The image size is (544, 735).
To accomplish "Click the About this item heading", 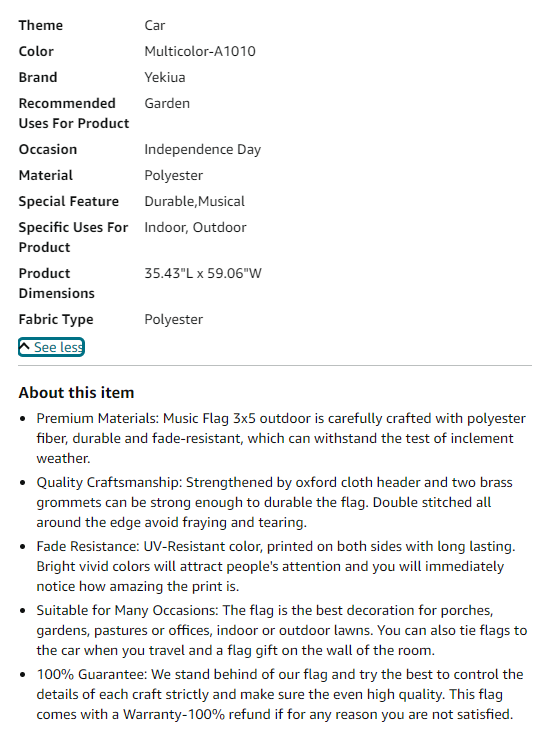I will point(76,393).
